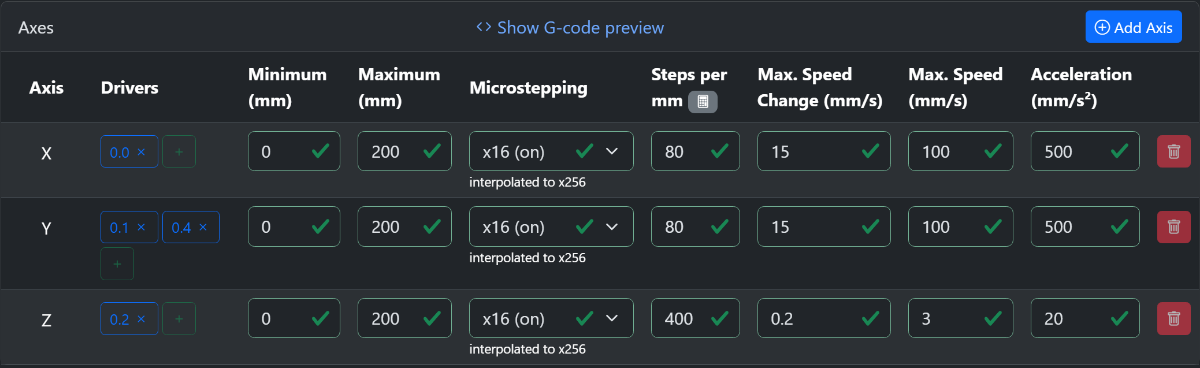Screen dimensions: 1200x368
Task: Show G-code preview
Action: click(x=570, y=27)
